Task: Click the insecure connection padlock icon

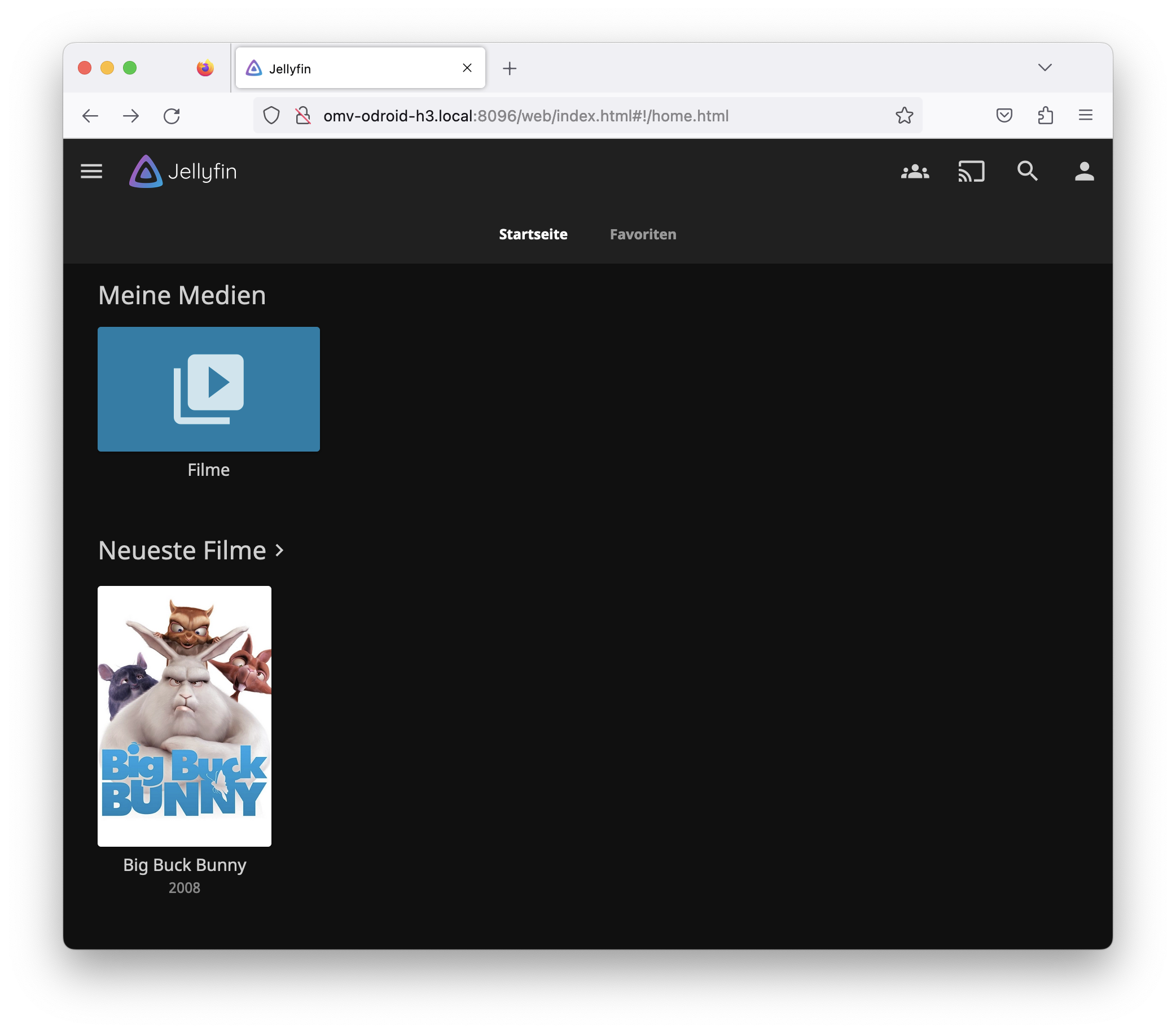Action: pos(302,116)
